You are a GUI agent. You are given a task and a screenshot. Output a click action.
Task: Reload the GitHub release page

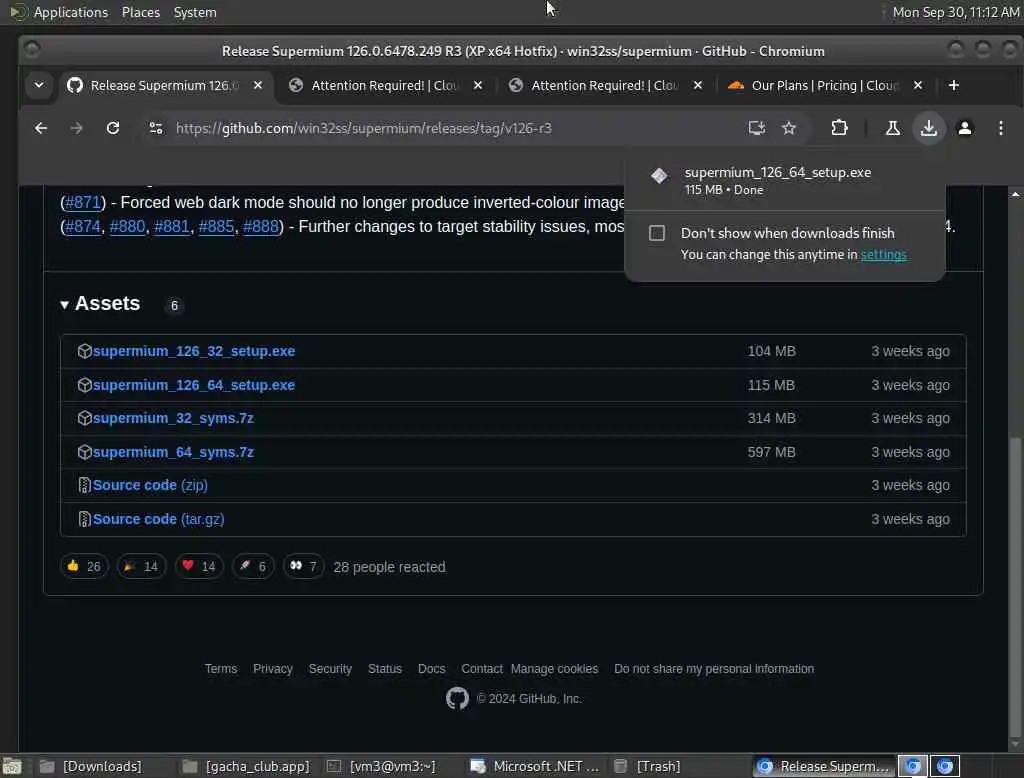click(x=113, y=128)
